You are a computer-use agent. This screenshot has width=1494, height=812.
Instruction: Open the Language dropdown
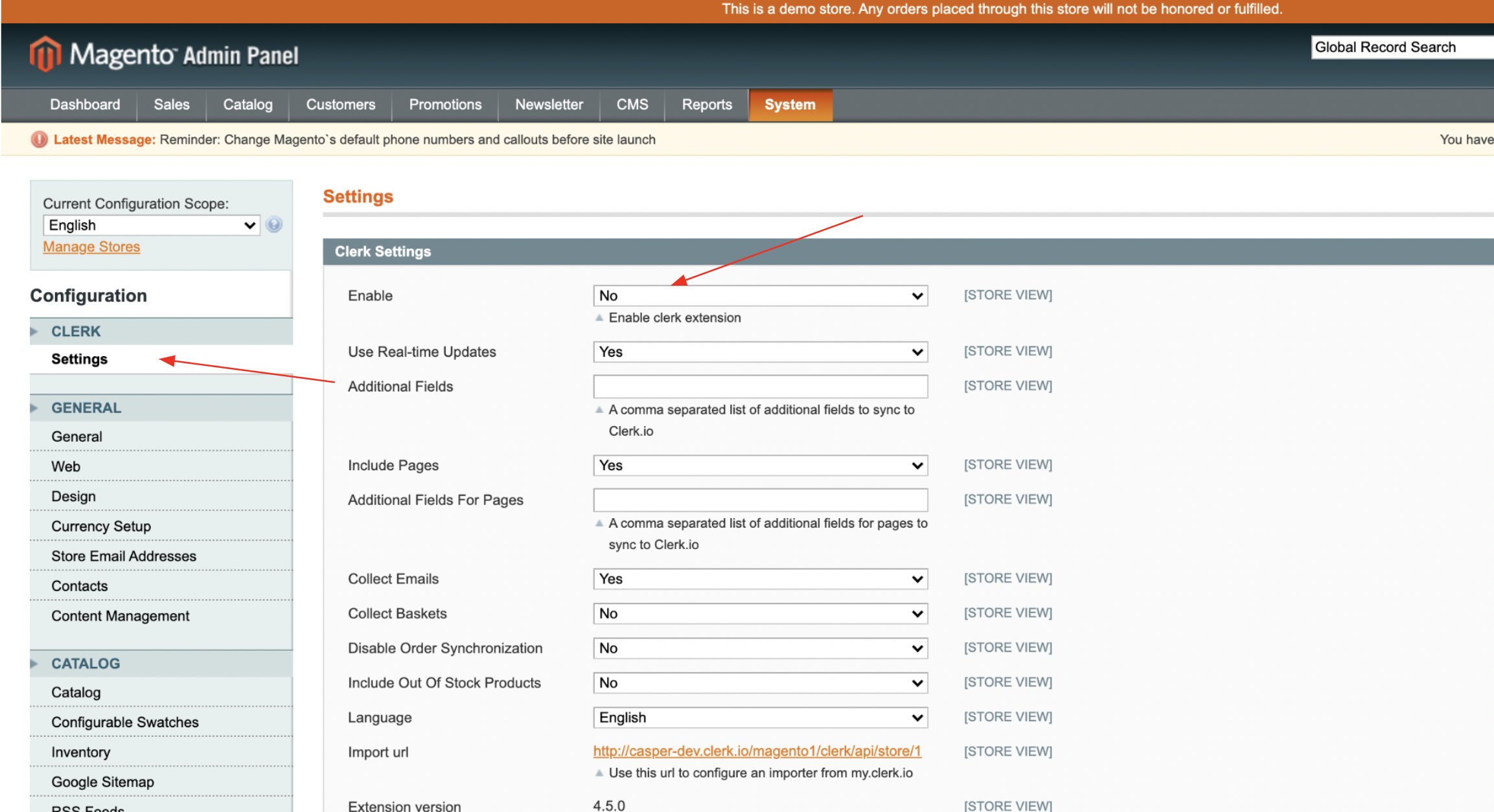pyautogui.click(x=760, y=717)
